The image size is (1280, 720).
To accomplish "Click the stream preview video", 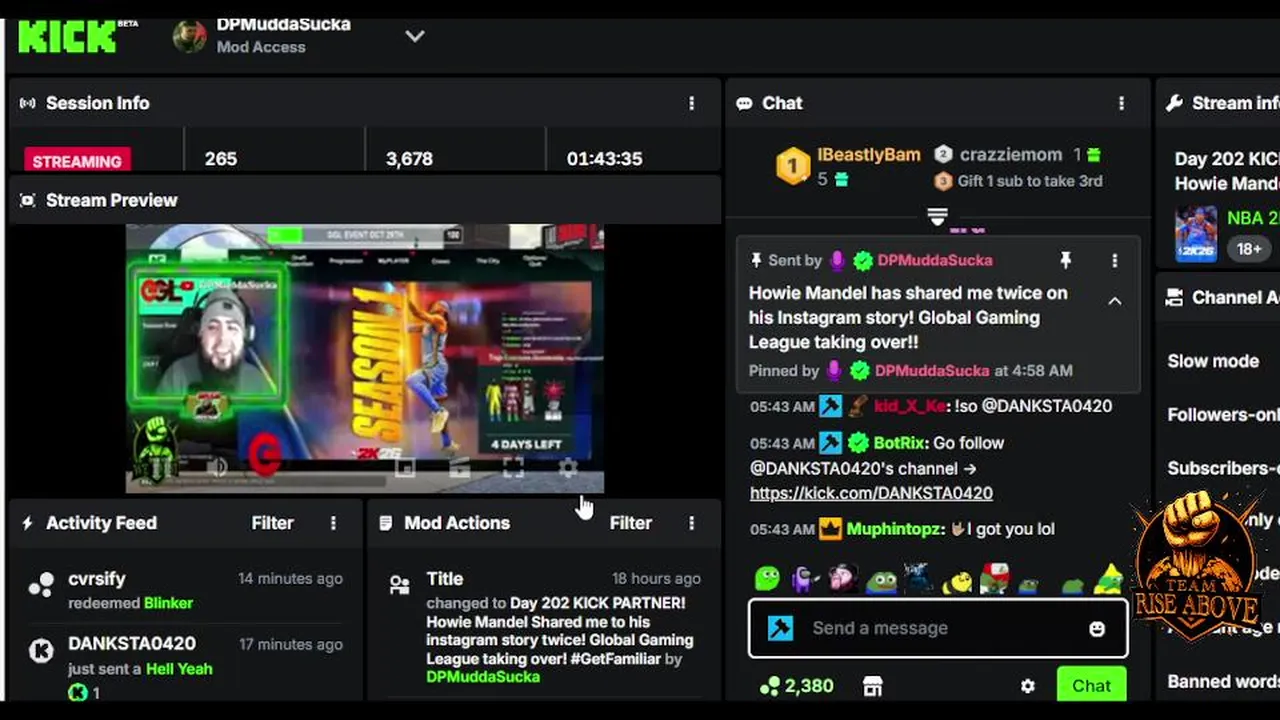I will coord(365,358).
